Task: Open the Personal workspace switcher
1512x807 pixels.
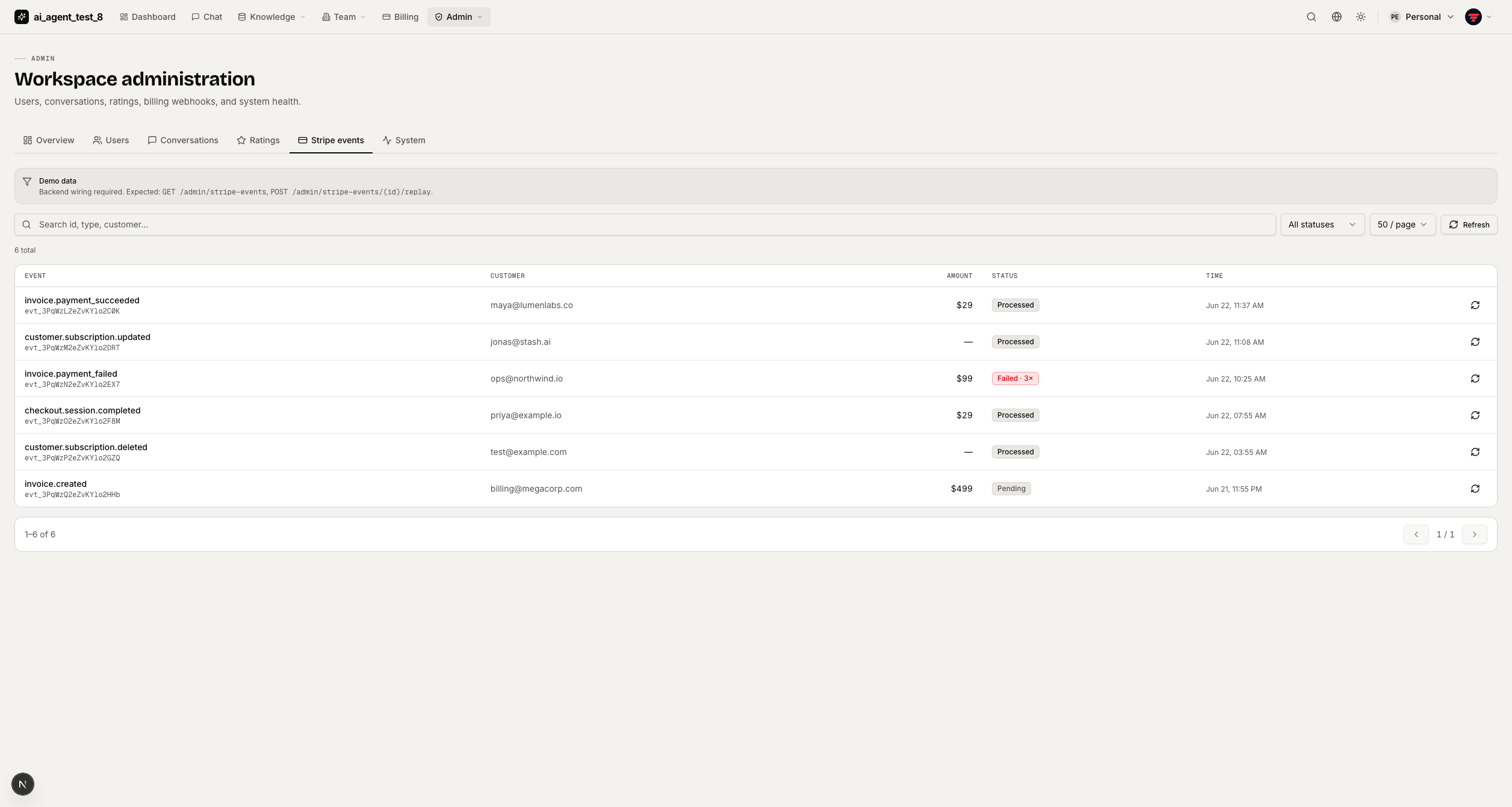Action: click(x=1421, y=17)
